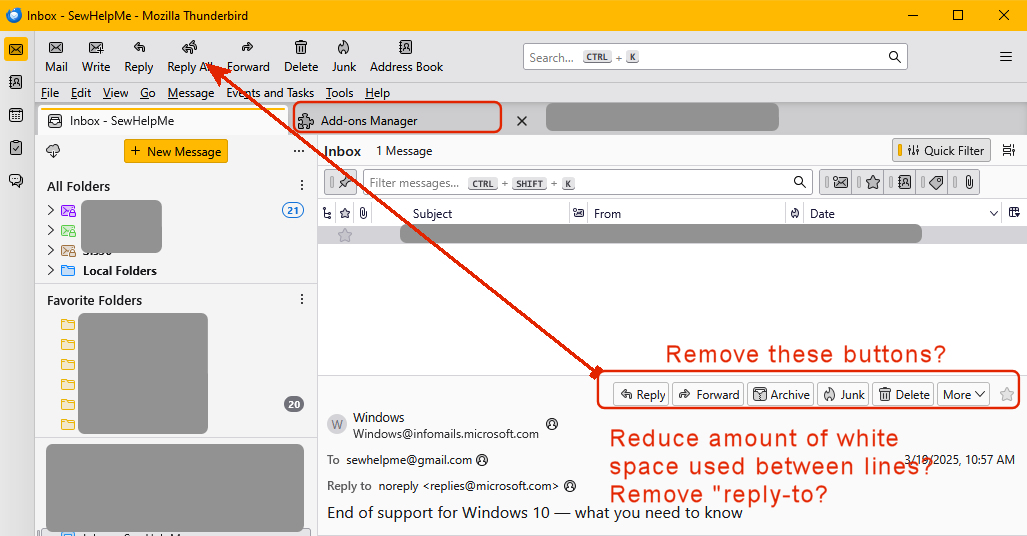The width and height of the screenshot is (1027, 536).
Task: Toggle the Contact quick filter
Action: [x=900, y=182]
